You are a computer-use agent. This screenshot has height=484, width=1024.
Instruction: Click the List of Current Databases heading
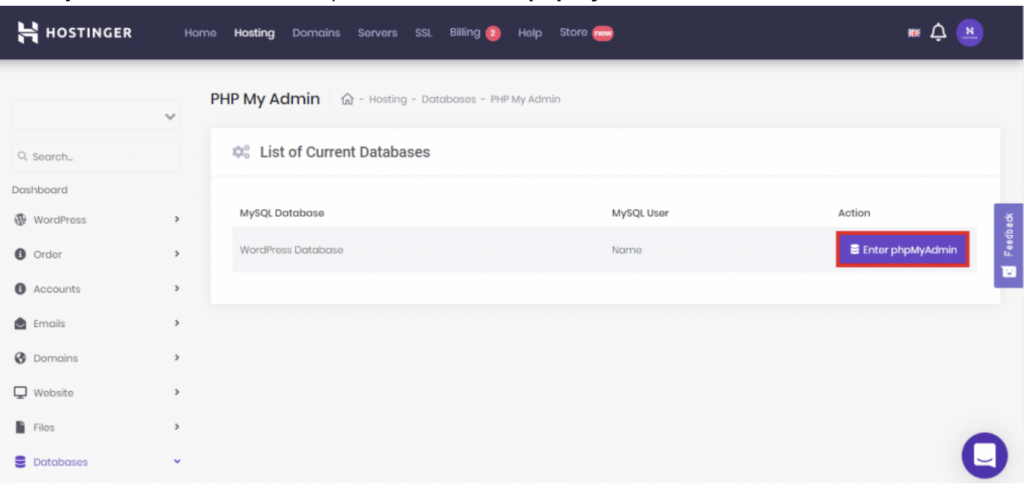click(345, 152)
